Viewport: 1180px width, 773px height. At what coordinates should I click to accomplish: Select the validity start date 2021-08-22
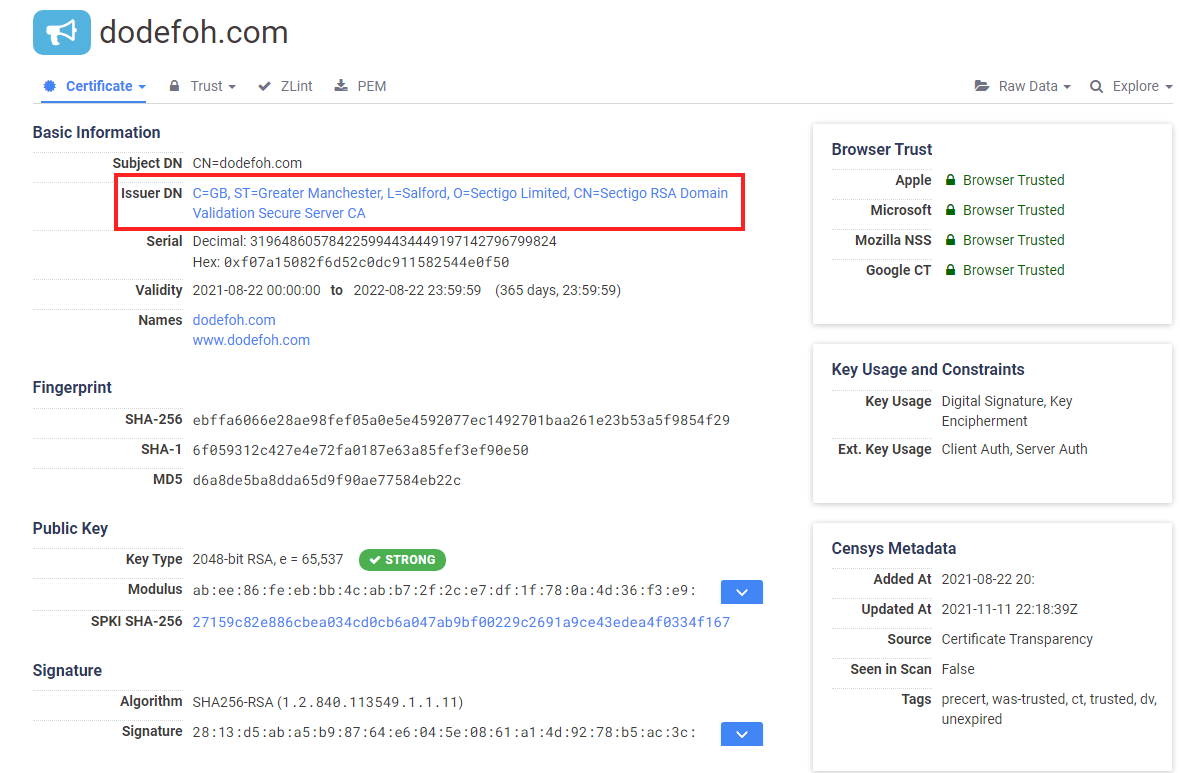pyautogui.click(x=257, y=291)
